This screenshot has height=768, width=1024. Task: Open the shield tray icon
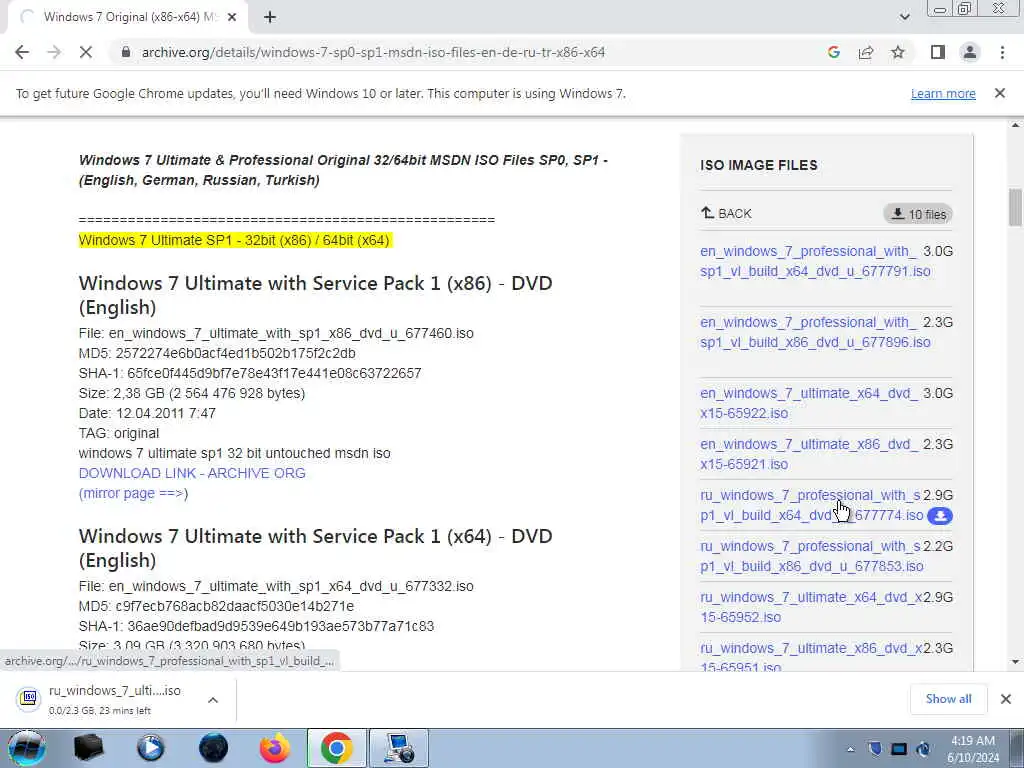point(875,749)
